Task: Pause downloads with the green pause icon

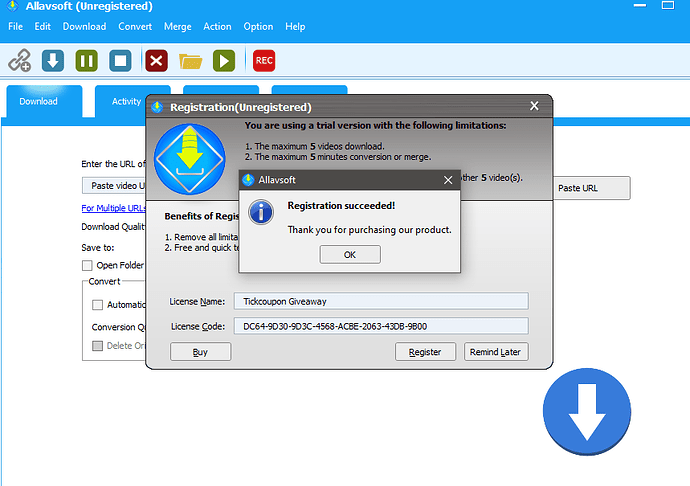Action: [x=86, y=61]
